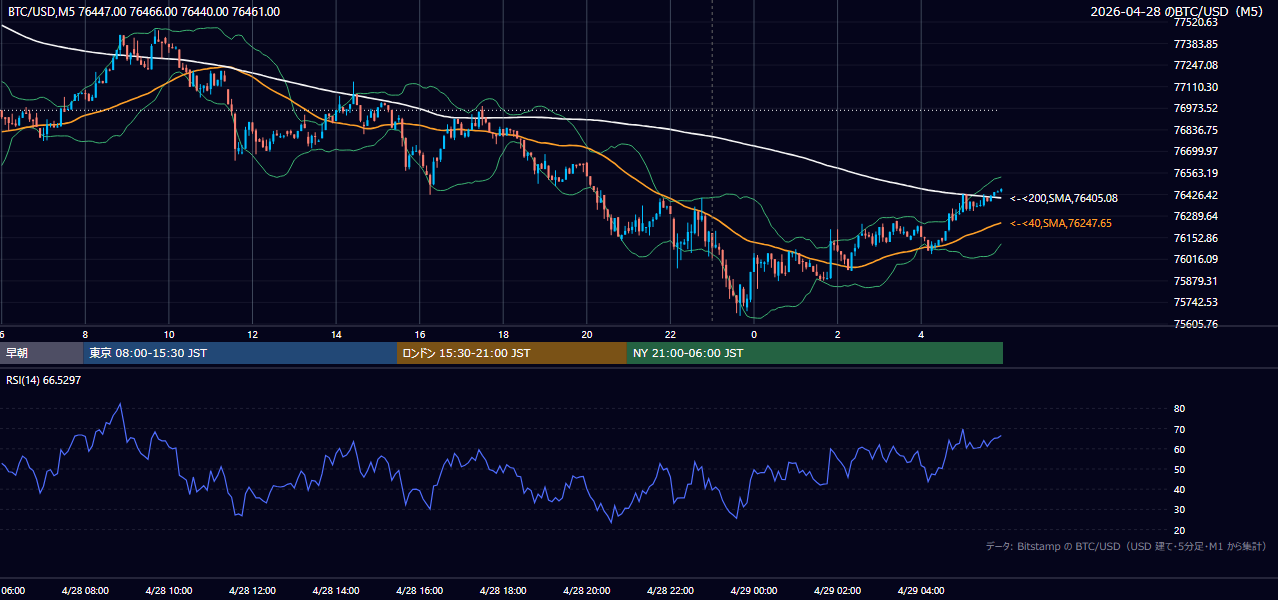Click RSI scale level 60
This screenshot has width=1278, height=600.
[1180, 449]
